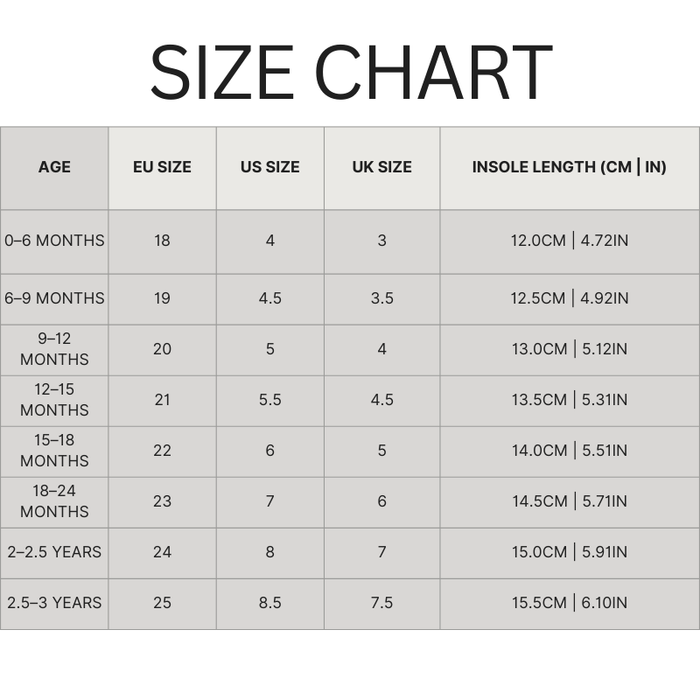
Task: Click the 18–24 MONTHS age cell
Action: click(x=54, y=501)
